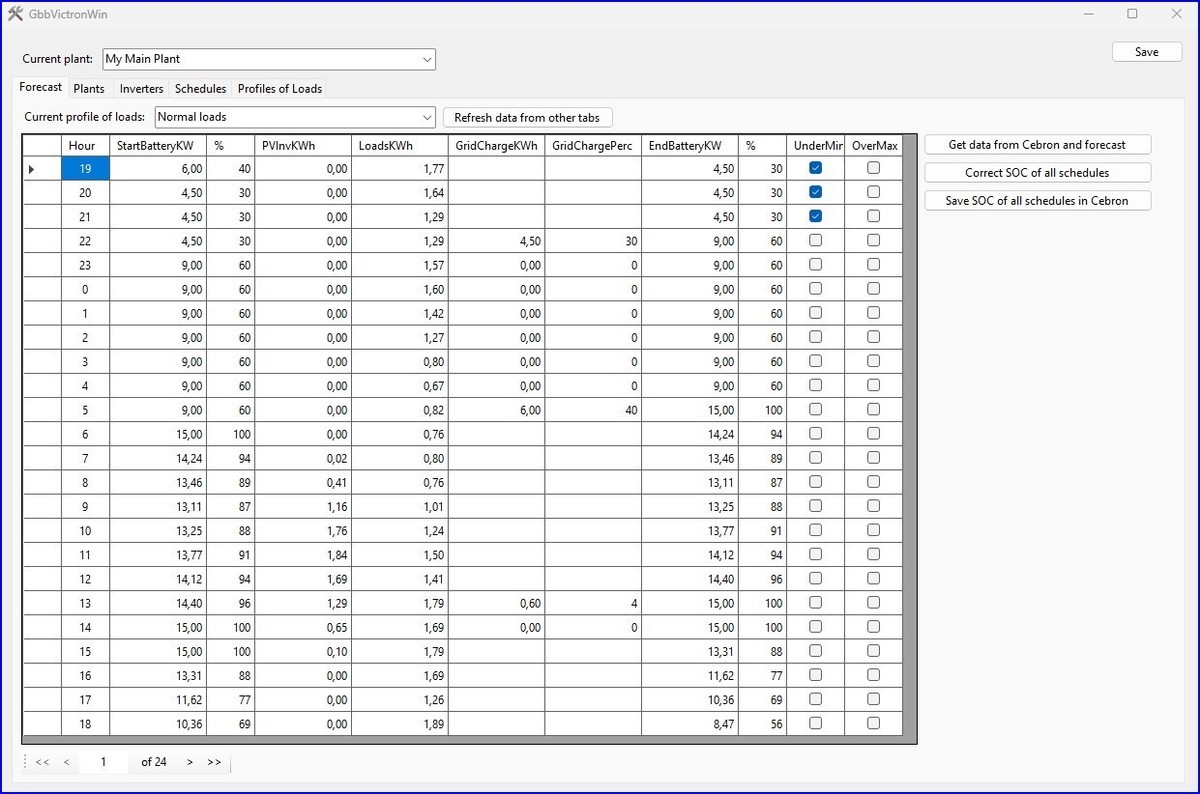Check OverMax for hour 13
The image size is (1200, 794).
tap(873, 603)
